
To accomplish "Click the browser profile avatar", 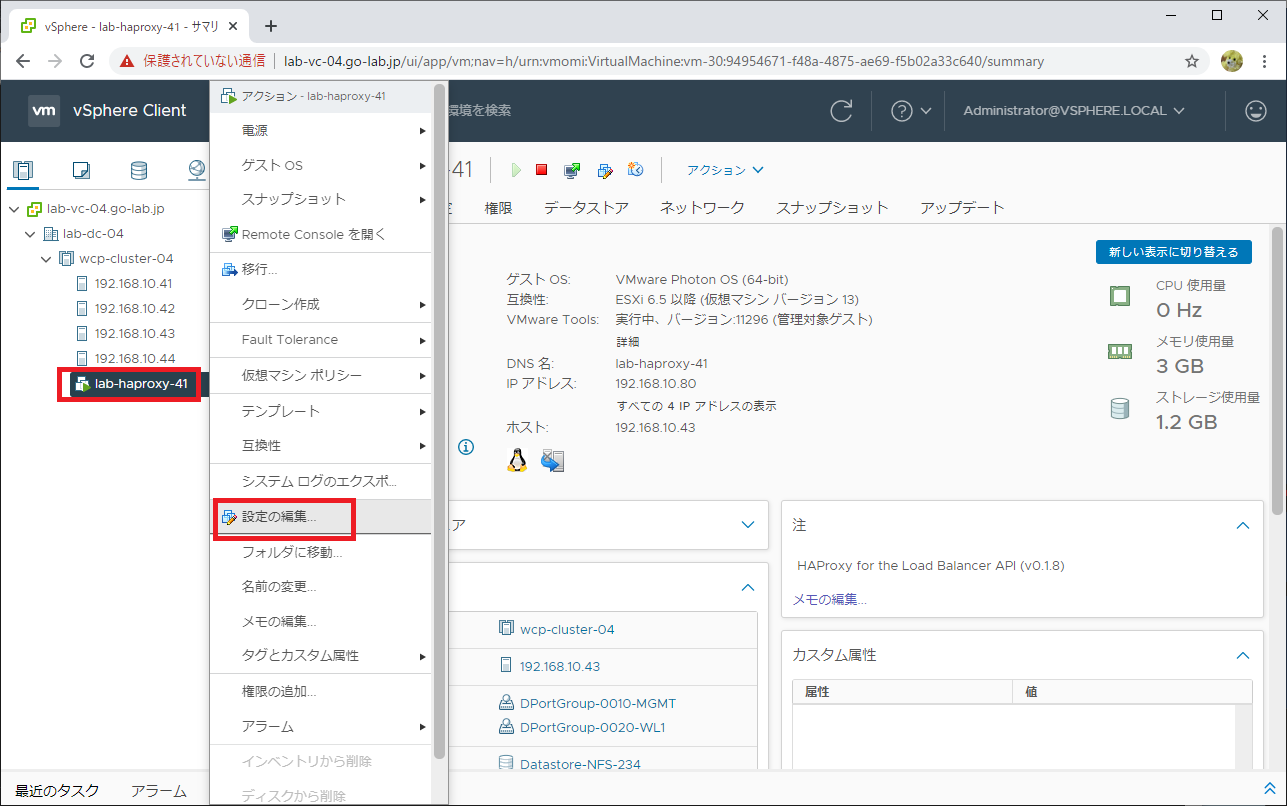I will click(1232, 61).
